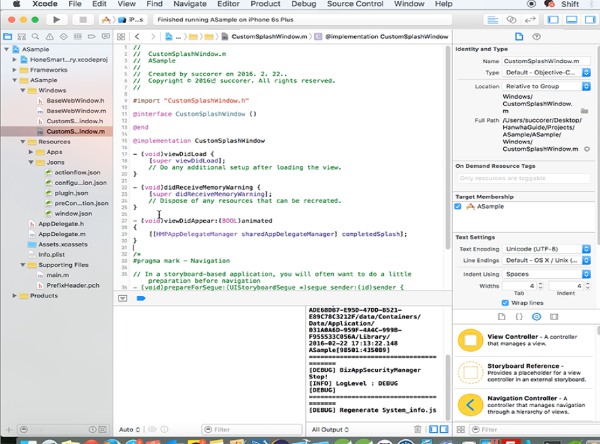Screen dimensions: 600x444
Task: Toggle the console pane
Action: pos(444,429)
